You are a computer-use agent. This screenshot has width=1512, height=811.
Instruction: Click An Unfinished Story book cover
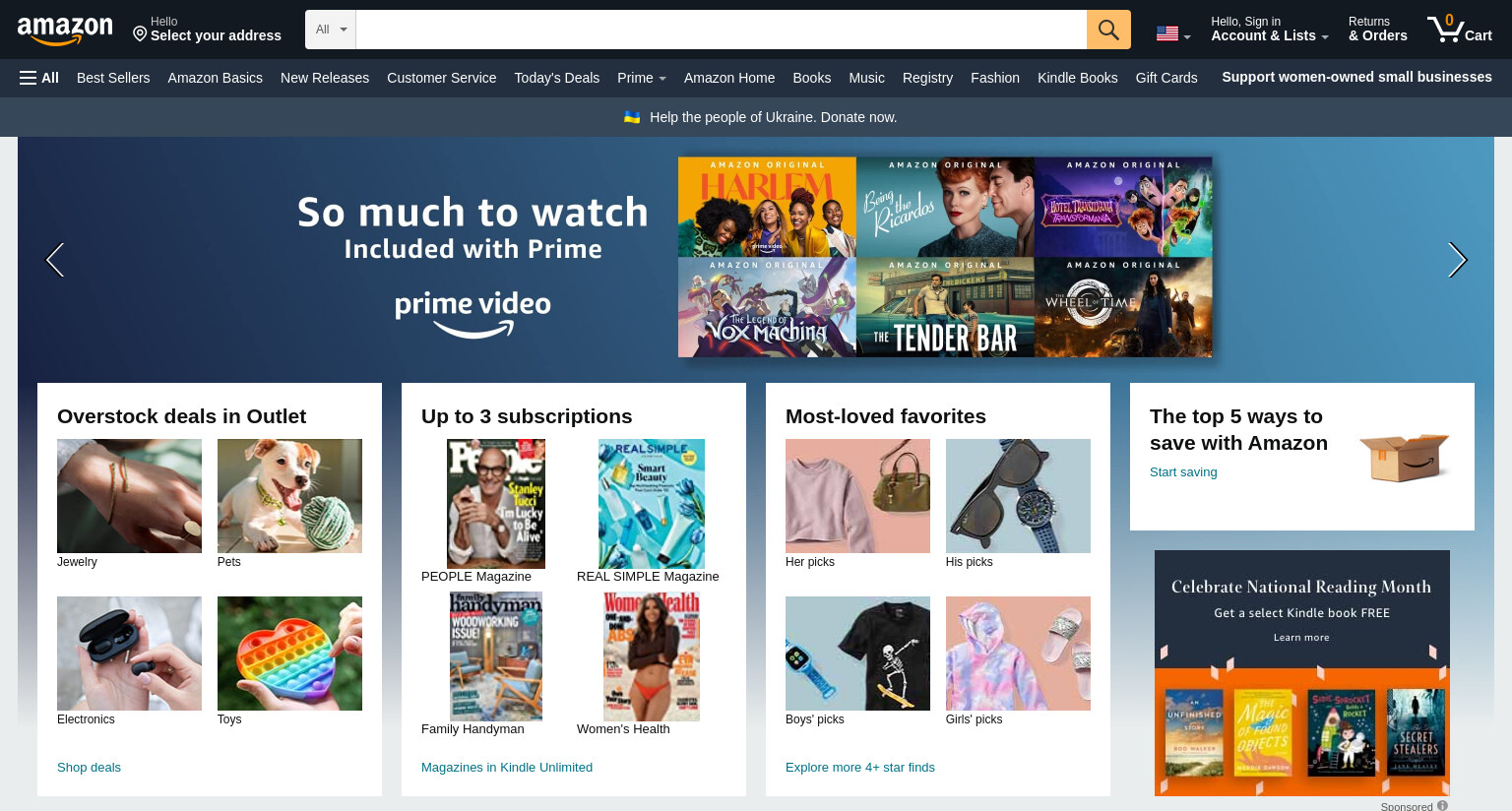coord(1194,731)
